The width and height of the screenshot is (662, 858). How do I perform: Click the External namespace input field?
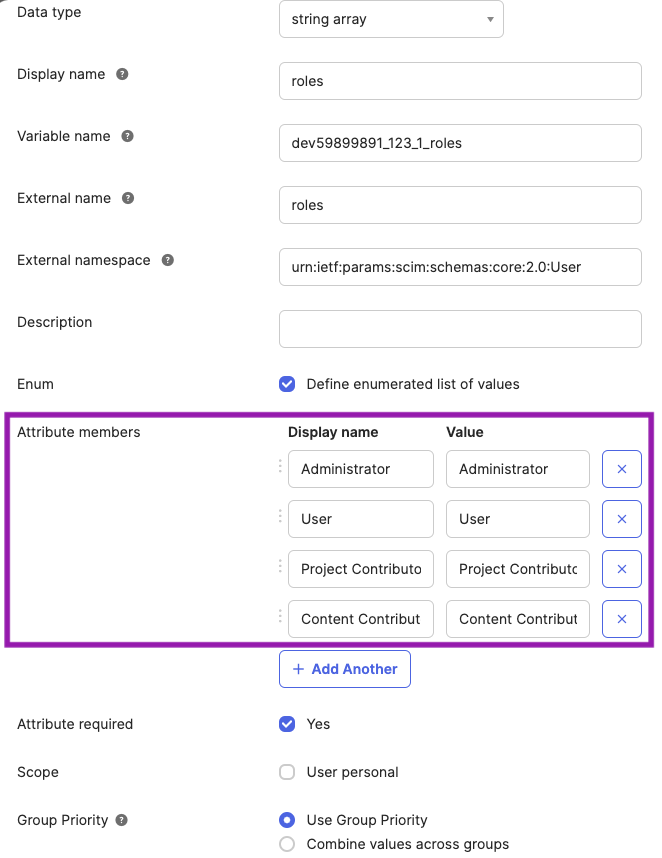tap(460, 267)
